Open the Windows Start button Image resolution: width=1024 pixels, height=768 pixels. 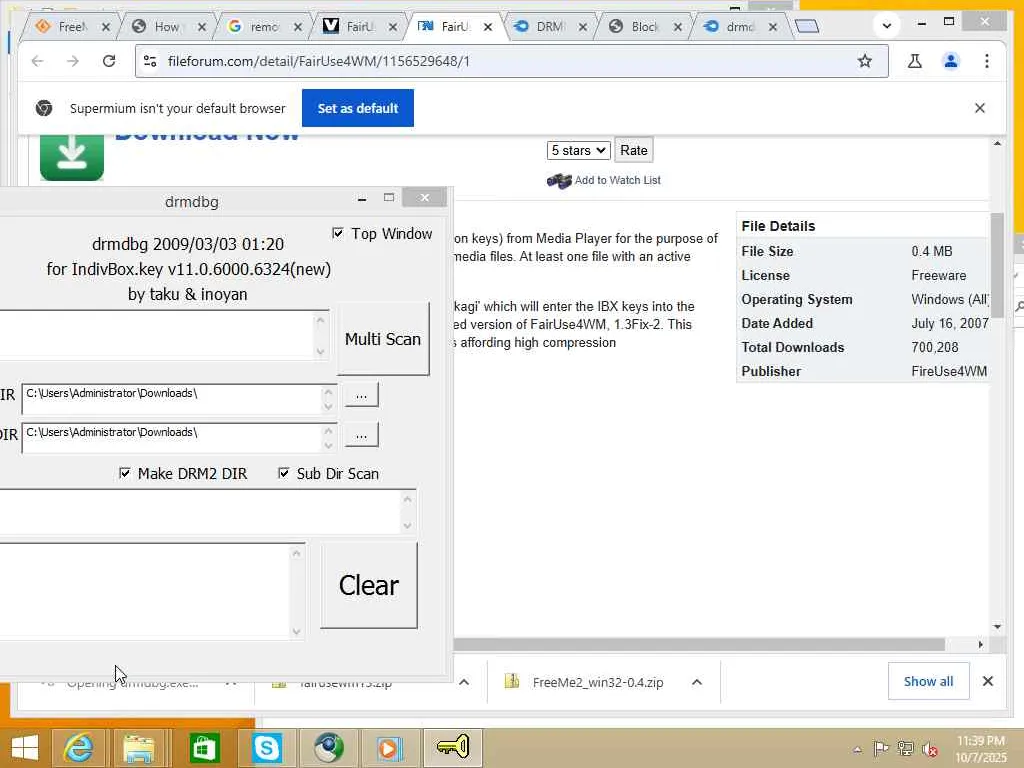pos(24,748)
